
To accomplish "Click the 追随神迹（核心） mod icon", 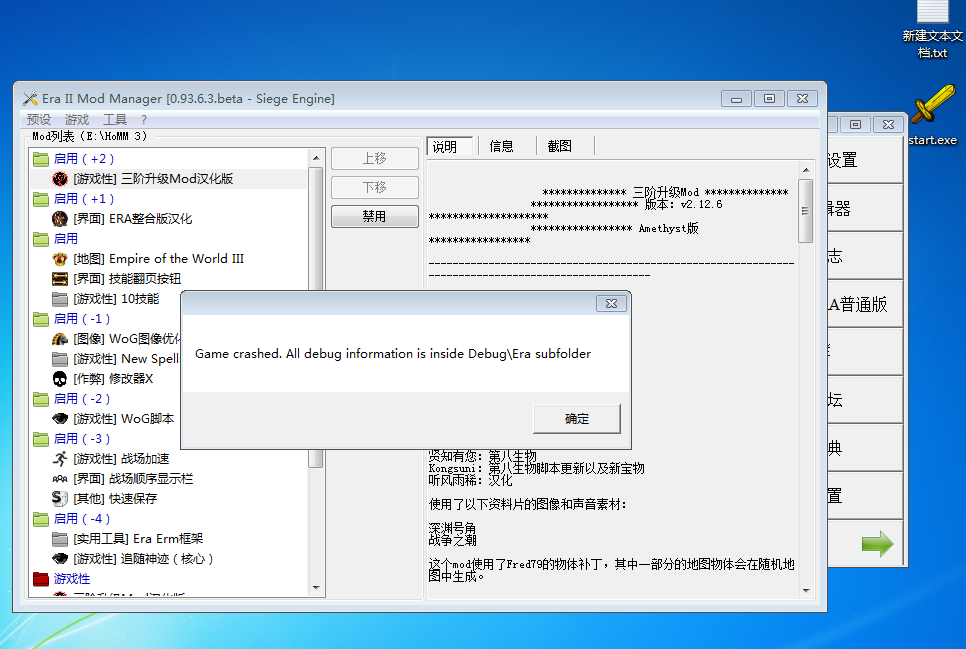I will (x=60, y=558).
